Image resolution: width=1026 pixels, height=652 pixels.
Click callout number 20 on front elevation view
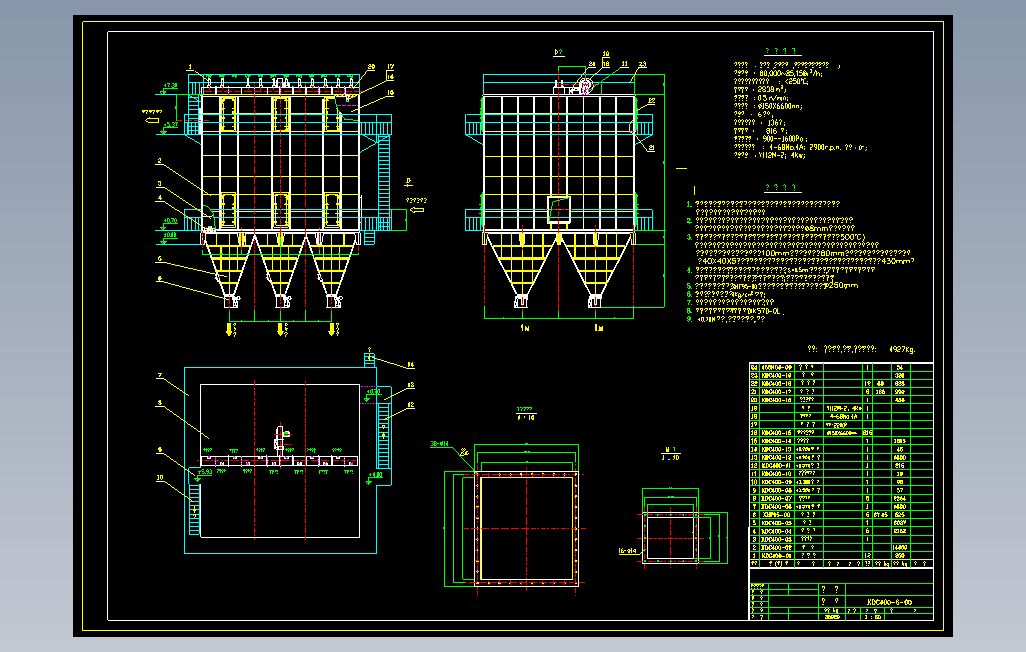(x=371, y=67)
